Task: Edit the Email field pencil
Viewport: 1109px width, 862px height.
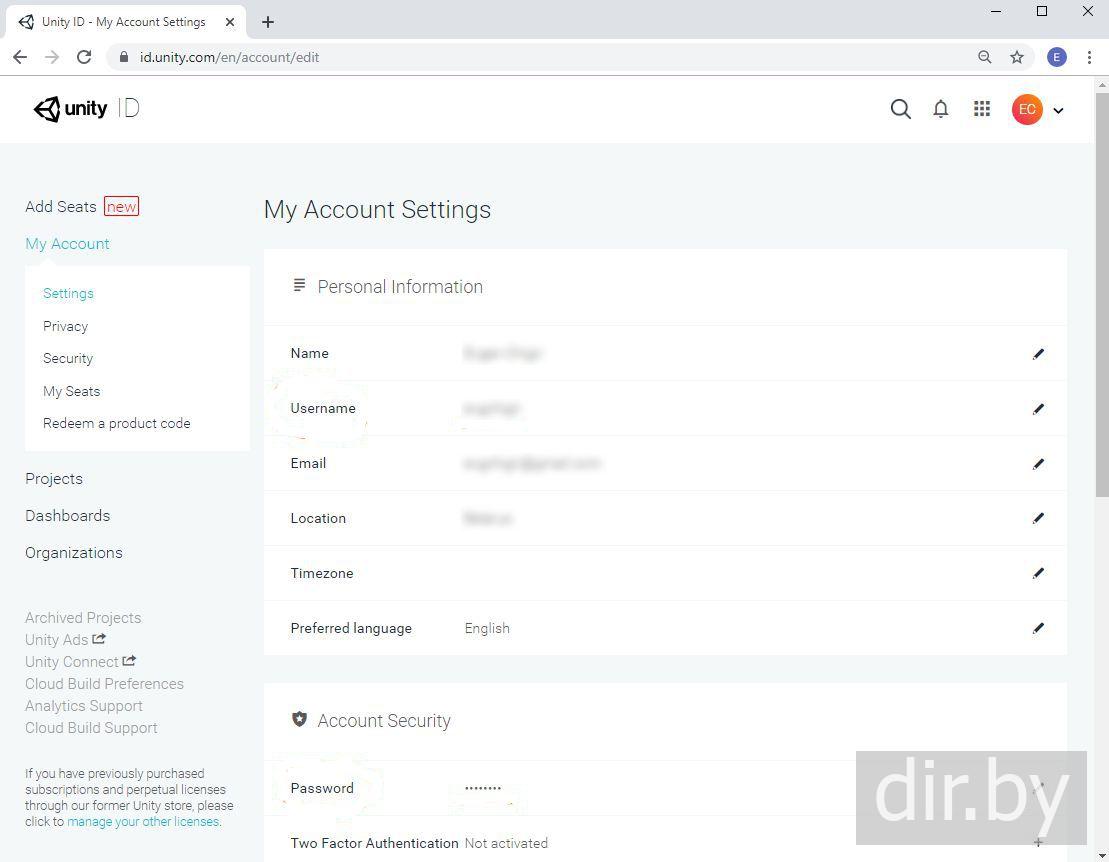Action: tap(1038, 464)
